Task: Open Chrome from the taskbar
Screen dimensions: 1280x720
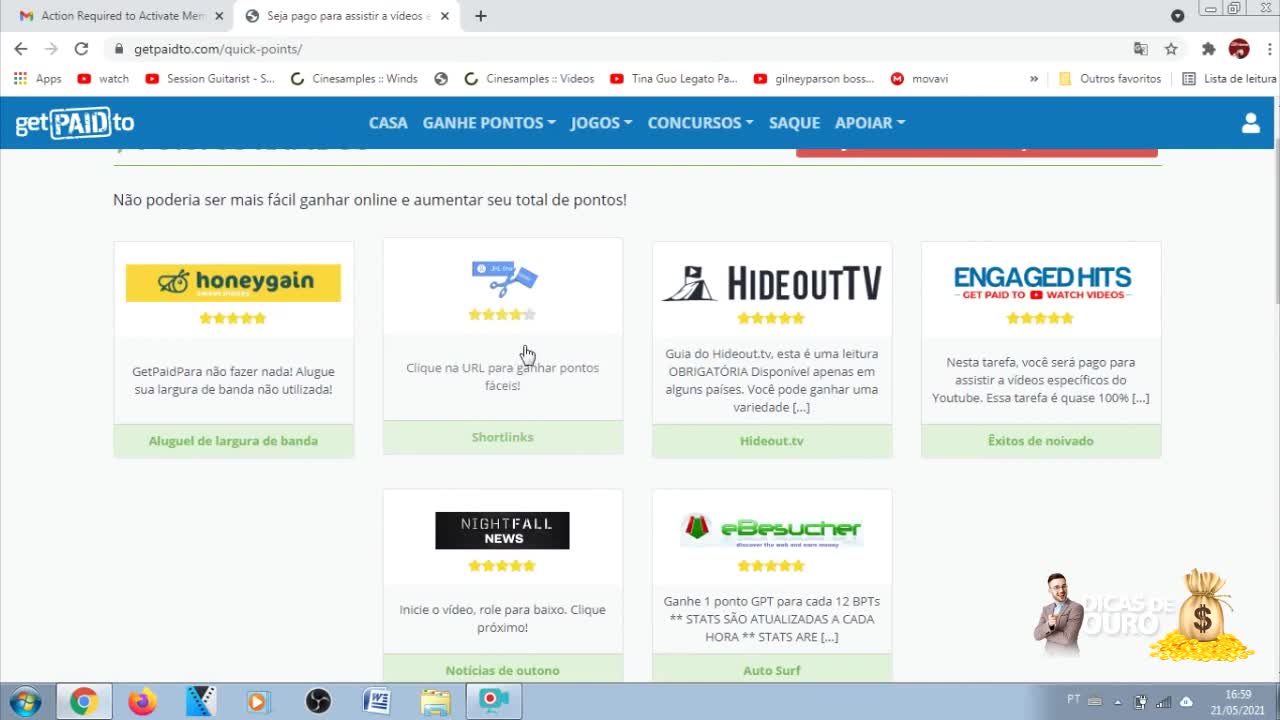Action: coord(83,702)
